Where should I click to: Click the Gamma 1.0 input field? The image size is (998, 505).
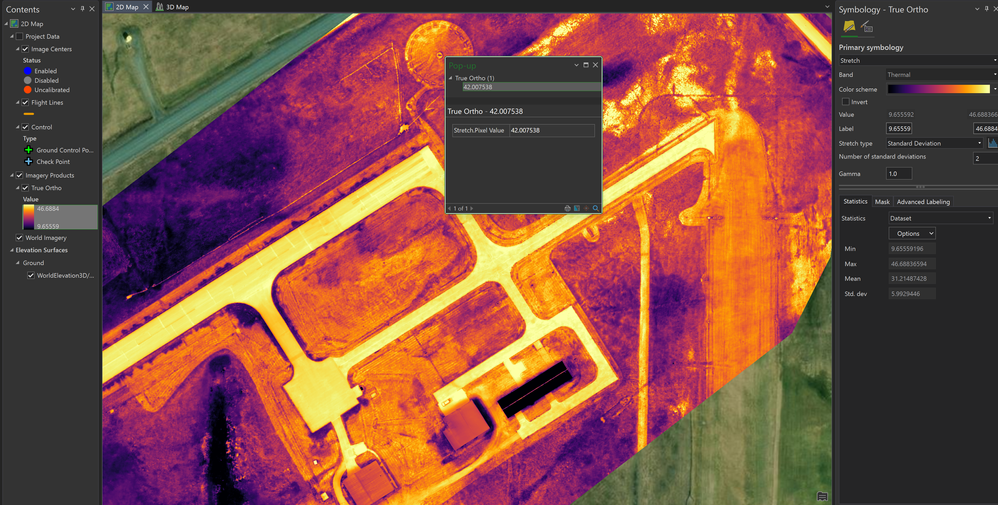coord(899,174)
